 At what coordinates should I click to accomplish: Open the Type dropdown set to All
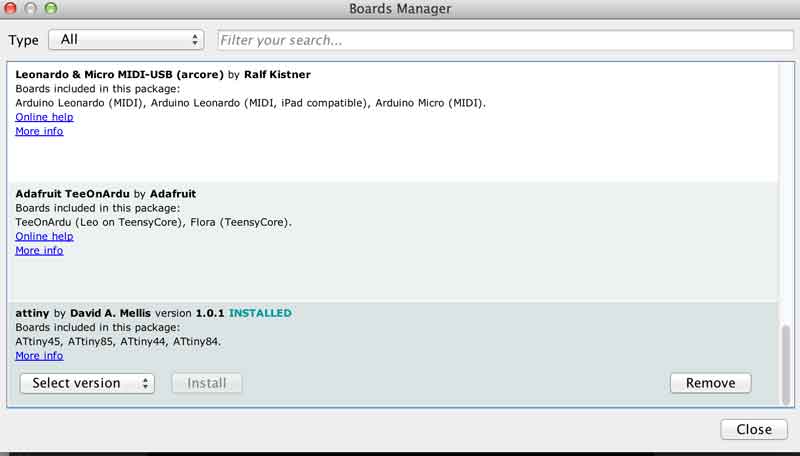pyautogui.click(x=126, y=40)
